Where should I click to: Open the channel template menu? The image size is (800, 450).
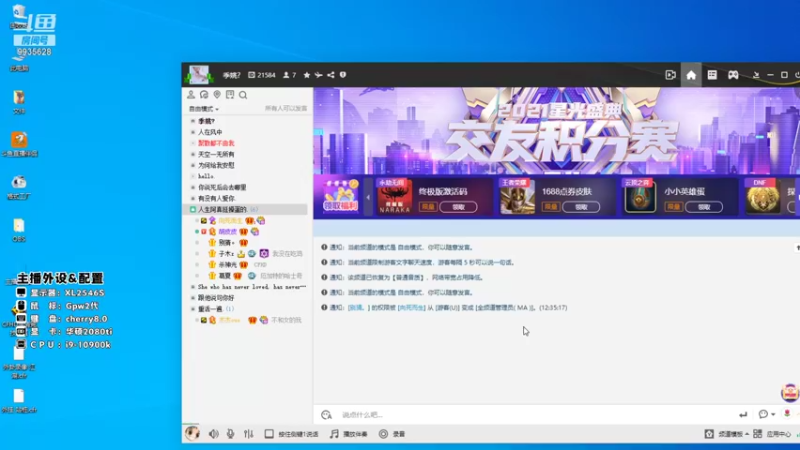pos(728,434)
